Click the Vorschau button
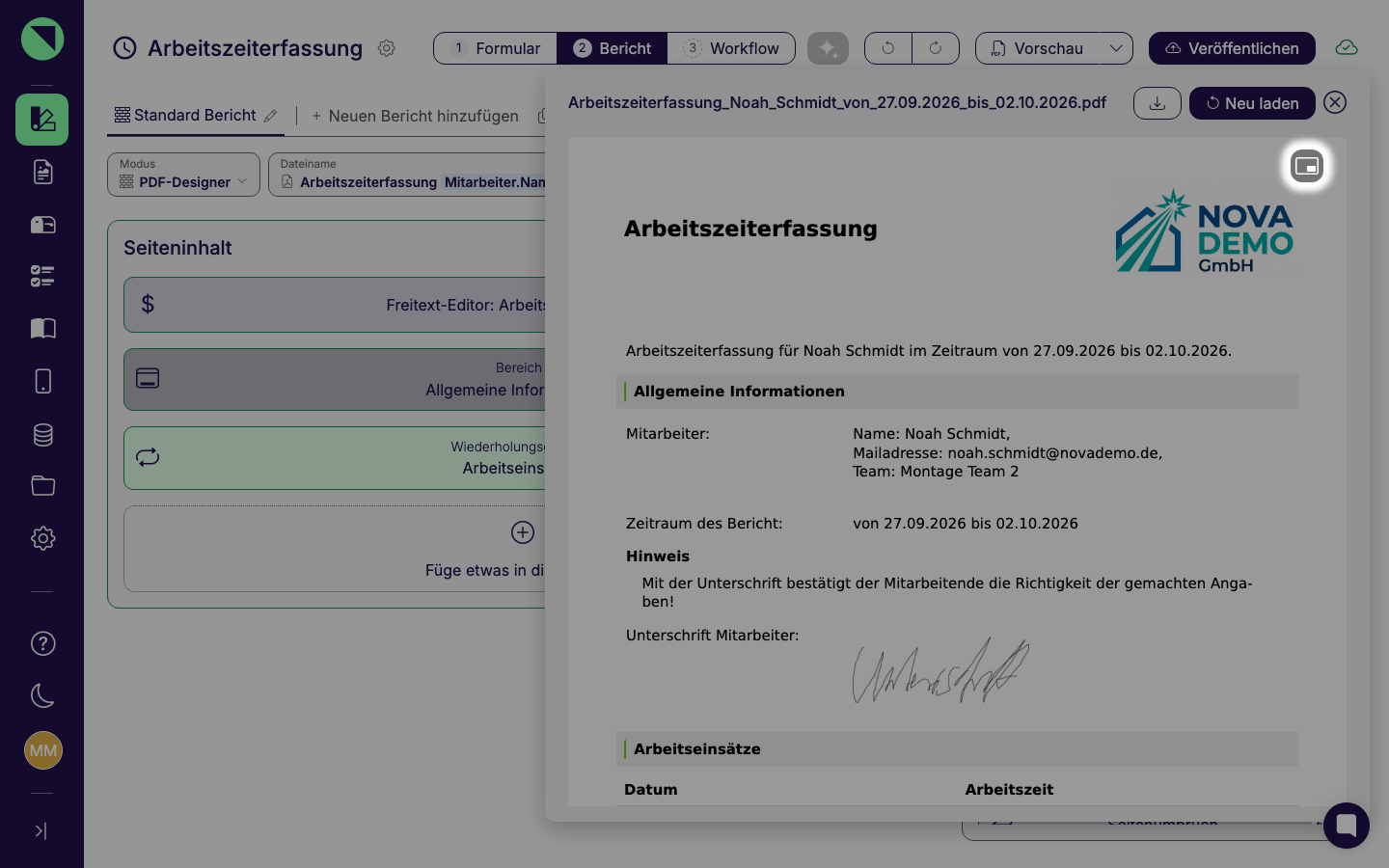This screenshot has width=1389, height=868. [1037, 48]
